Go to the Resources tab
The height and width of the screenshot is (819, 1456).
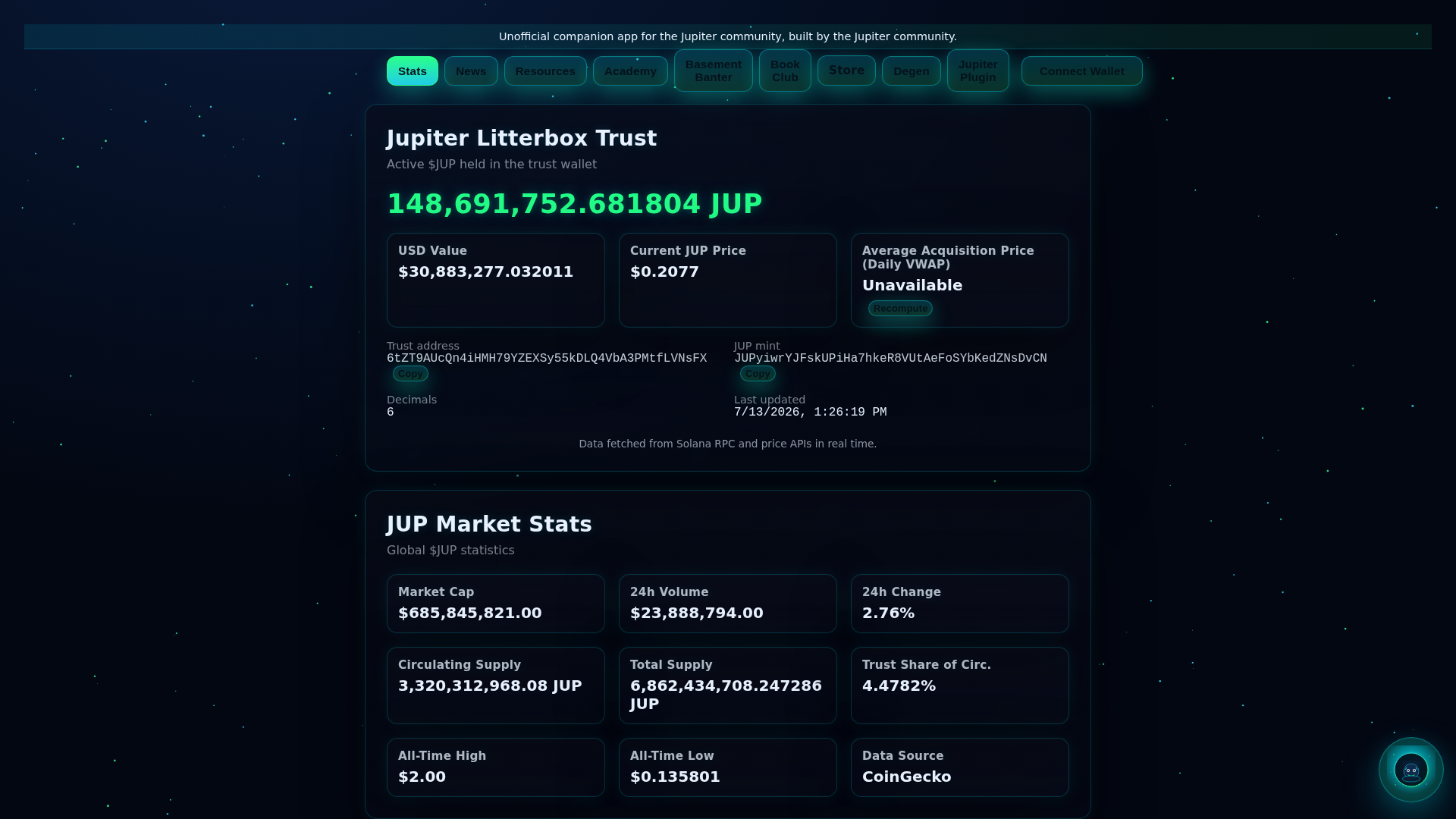tap(545, 71)
